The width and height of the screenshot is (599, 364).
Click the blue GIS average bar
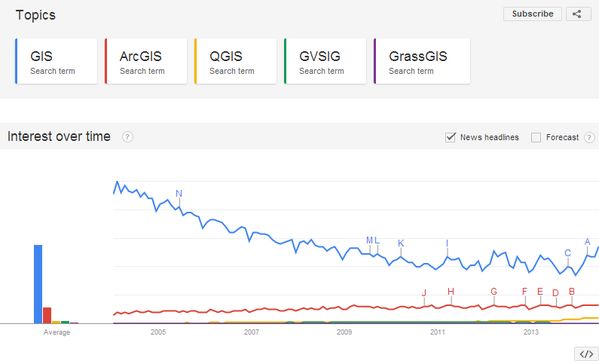pyautogui.click(x=38, y=284)
